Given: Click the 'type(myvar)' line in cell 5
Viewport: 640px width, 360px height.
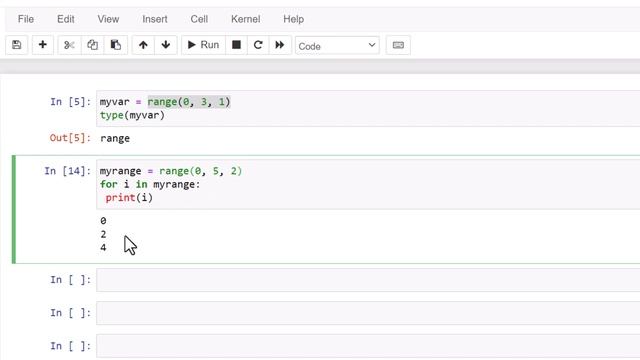Looking at the screenshot, I should 132,116.
